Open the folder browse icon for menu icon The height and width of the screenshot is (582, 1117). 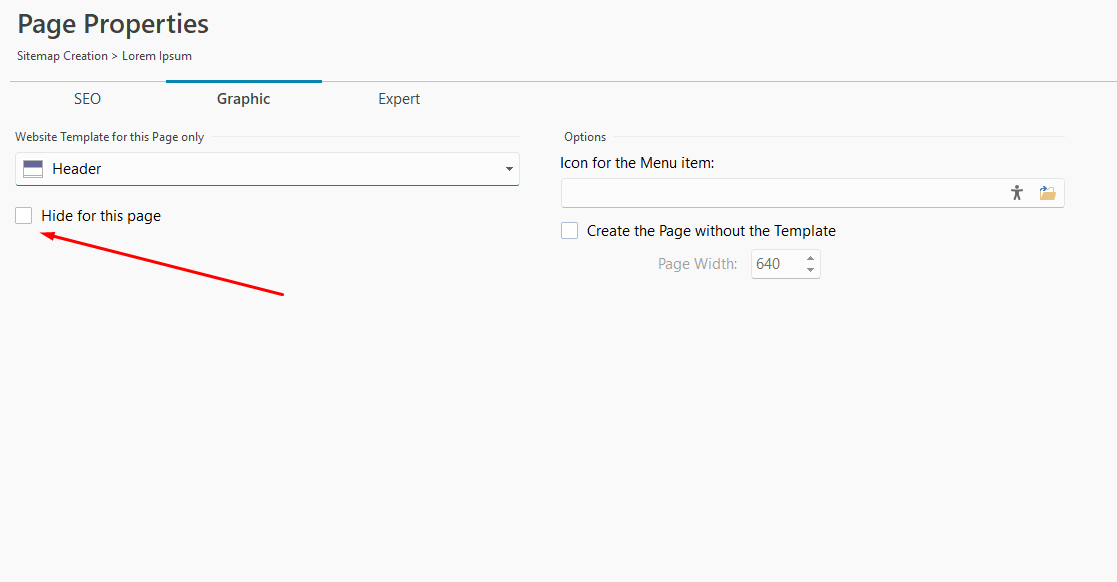[1047, 193]
